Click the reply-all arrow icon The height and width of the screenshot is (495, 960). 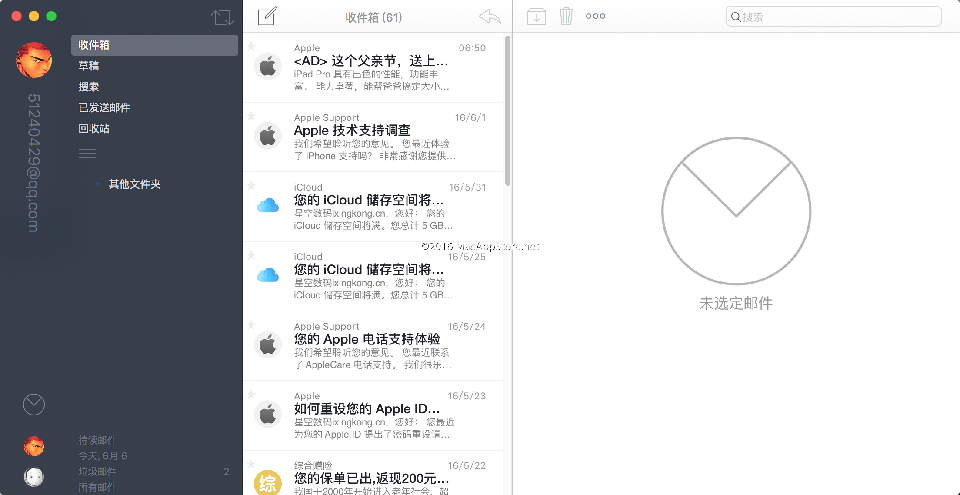490,16
